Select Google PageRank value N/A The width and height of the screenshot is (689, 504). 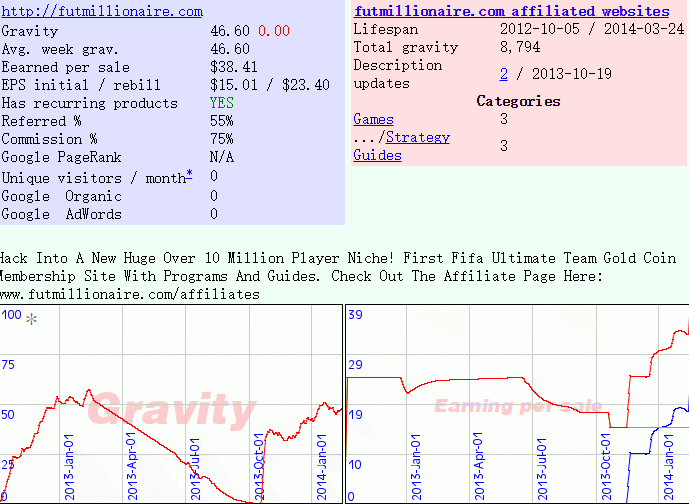tap(222, 157)
